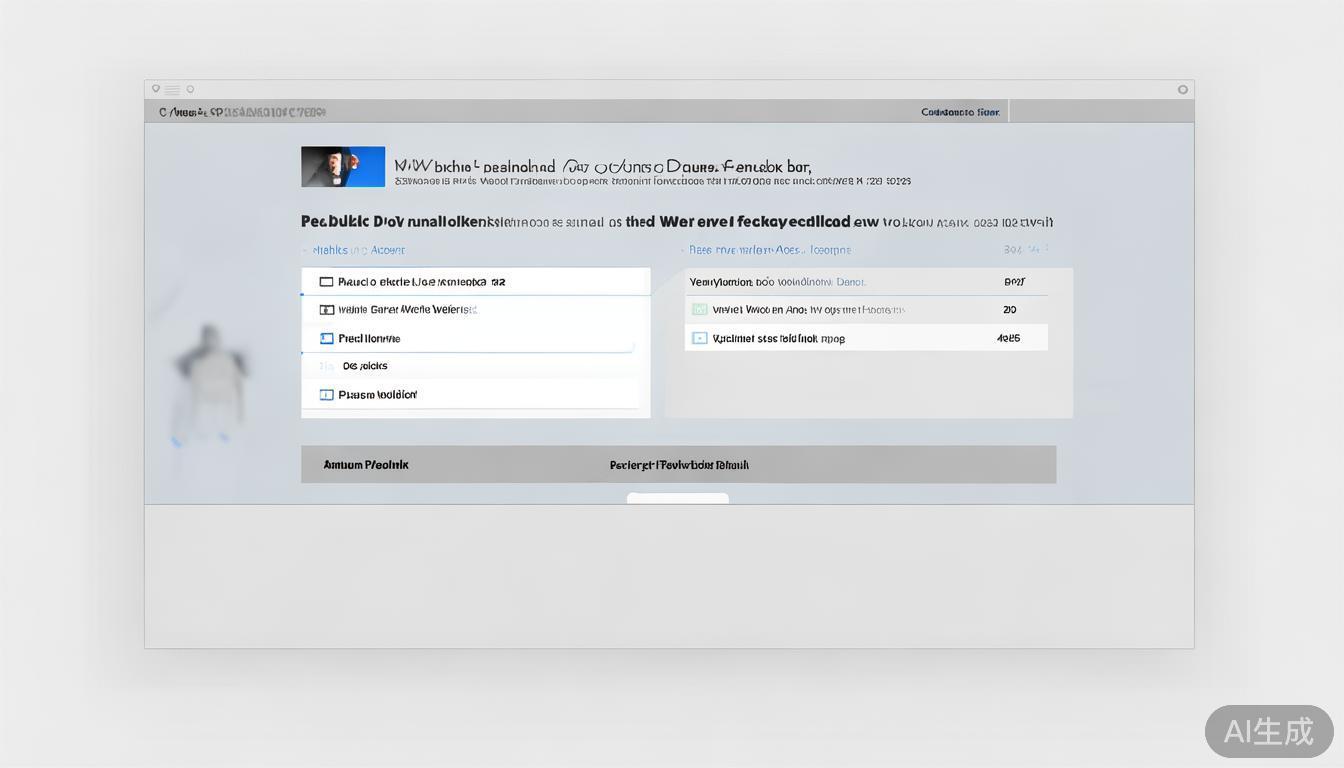Select the "Oe jolcks" list item
Screen dimensions: 1344x768
365,366
